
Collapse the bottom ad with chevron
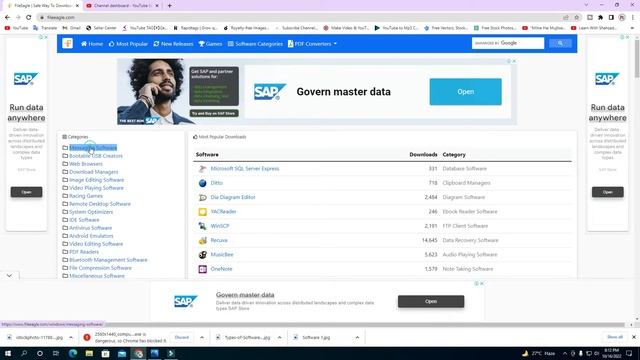(x=9, y=276)
